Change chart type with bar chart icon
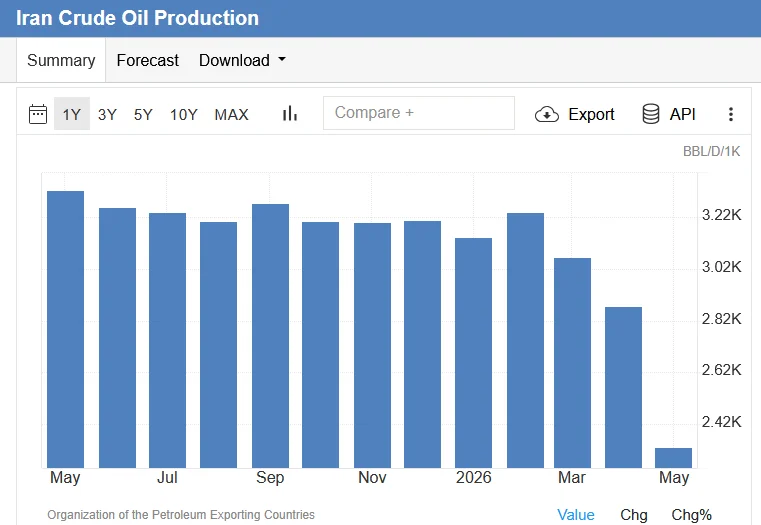Screen dimensions: 761x525 click(x=289, y=114)
